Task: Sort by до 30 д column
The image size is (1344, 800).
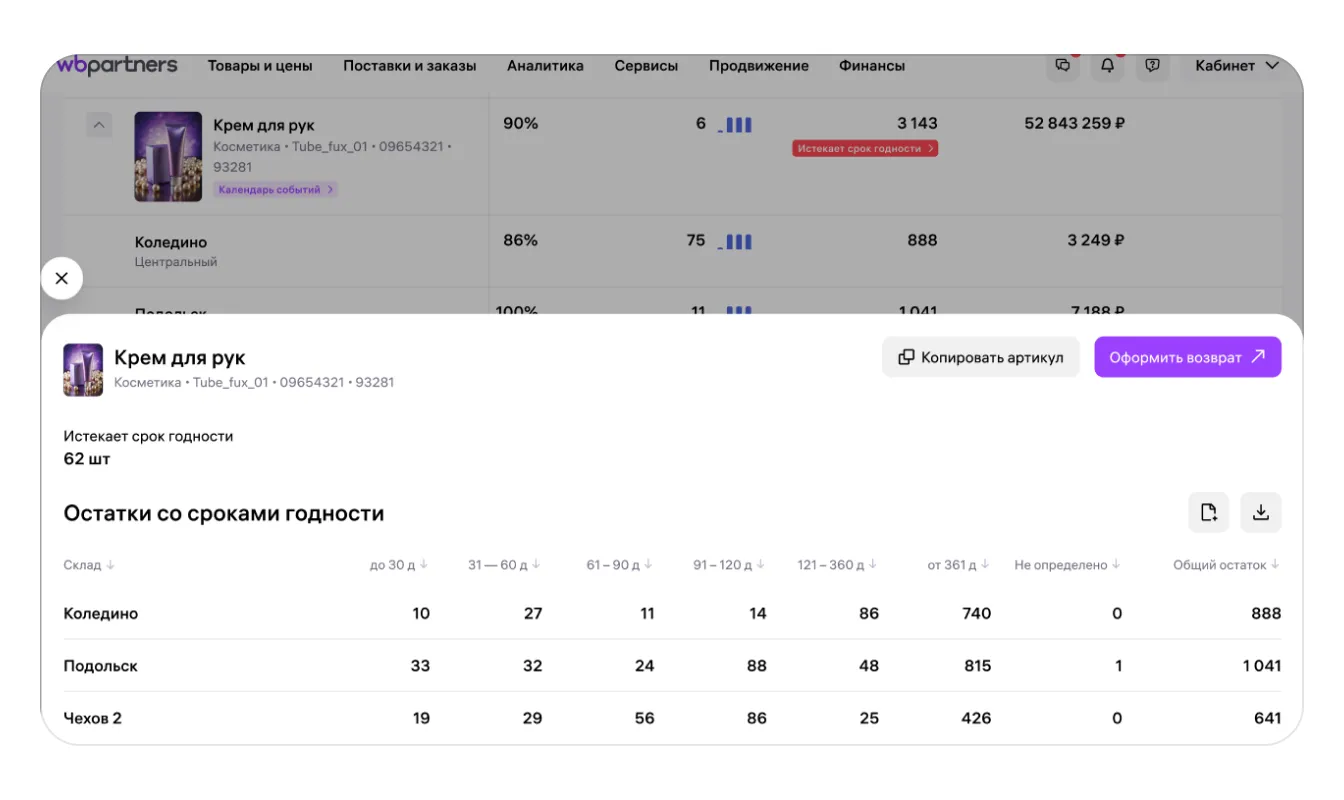Action: 398,565
